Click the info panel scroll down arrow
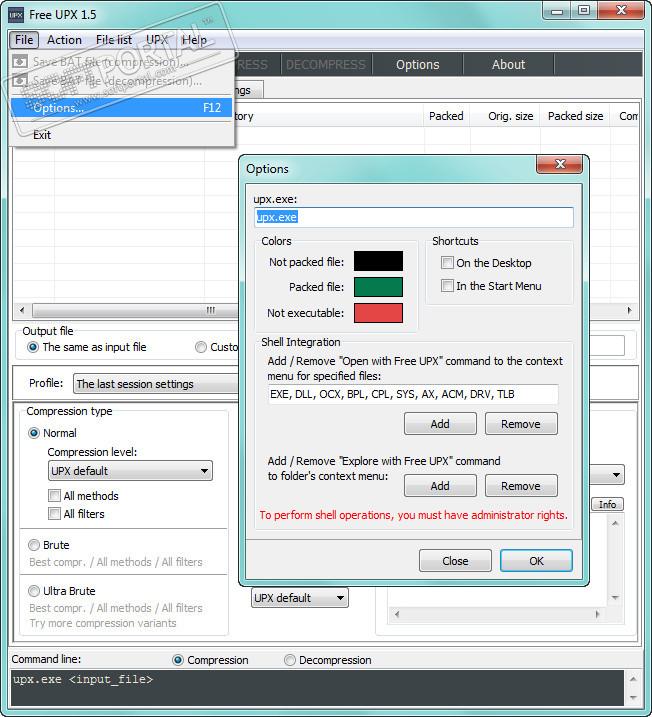Image resolution: width=652 pixels, height=717 pixels. tap(615, 597)
